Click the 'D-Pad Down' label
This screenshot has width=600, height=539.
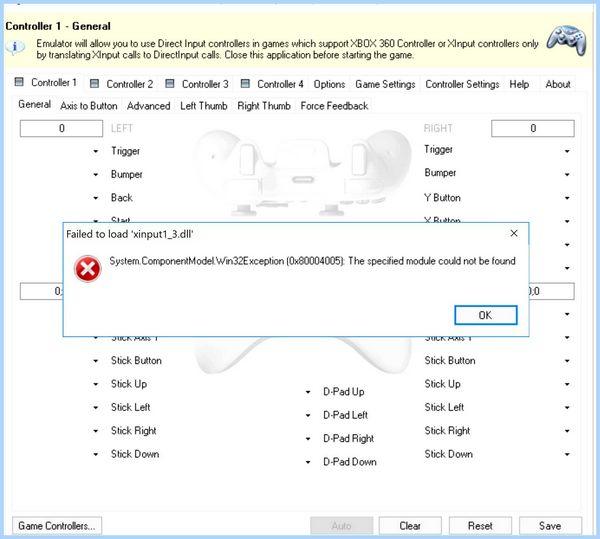coord(350,462)
